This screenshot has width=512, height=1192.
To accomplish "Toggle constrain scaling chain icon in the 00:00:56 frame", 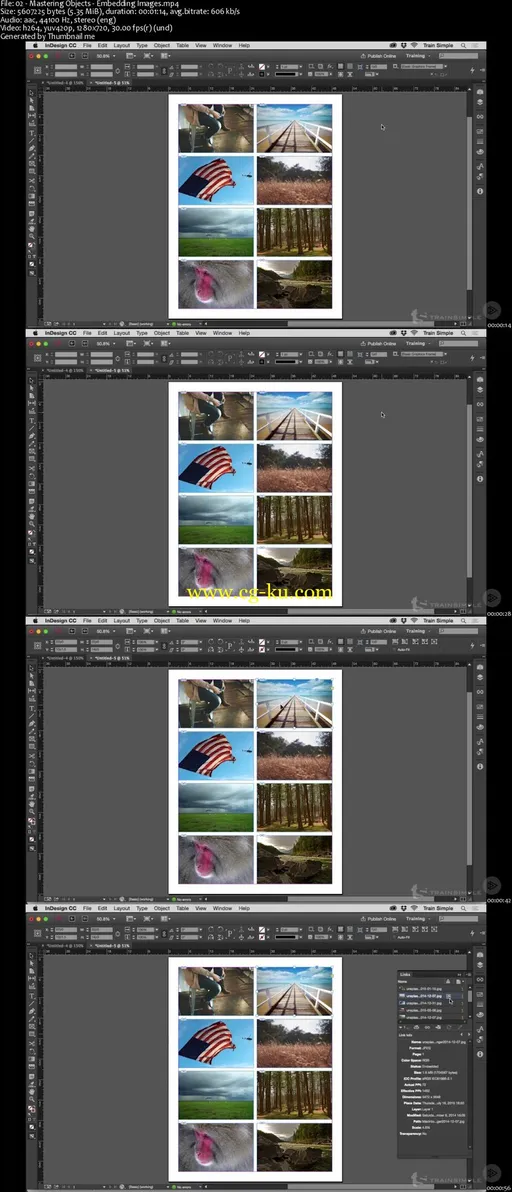I will coord(164,932).
